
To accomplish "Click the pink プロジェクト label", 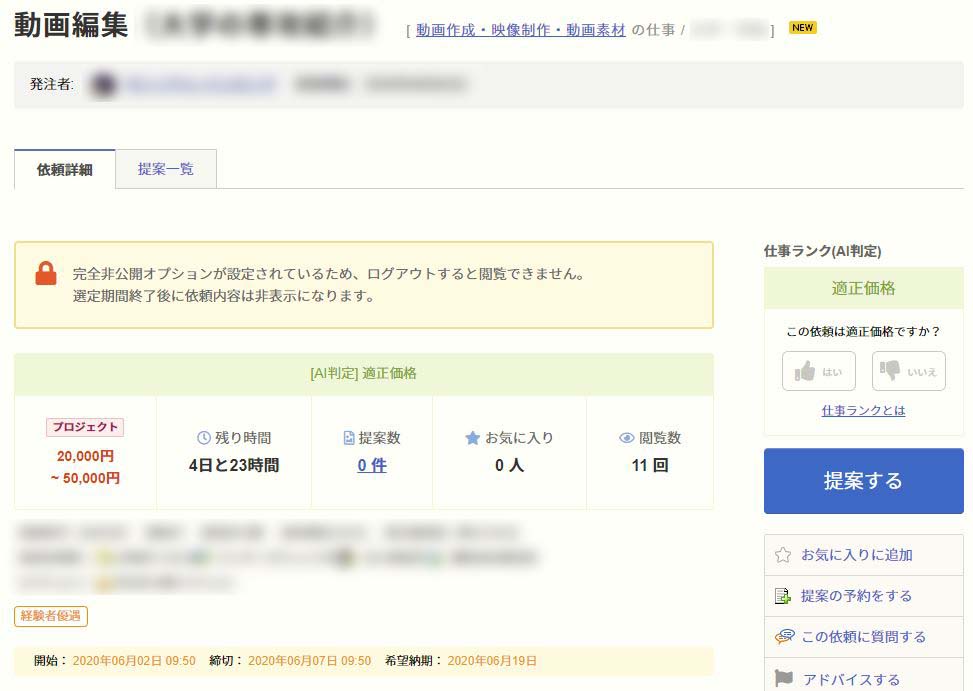I will [x=85, y=427].
